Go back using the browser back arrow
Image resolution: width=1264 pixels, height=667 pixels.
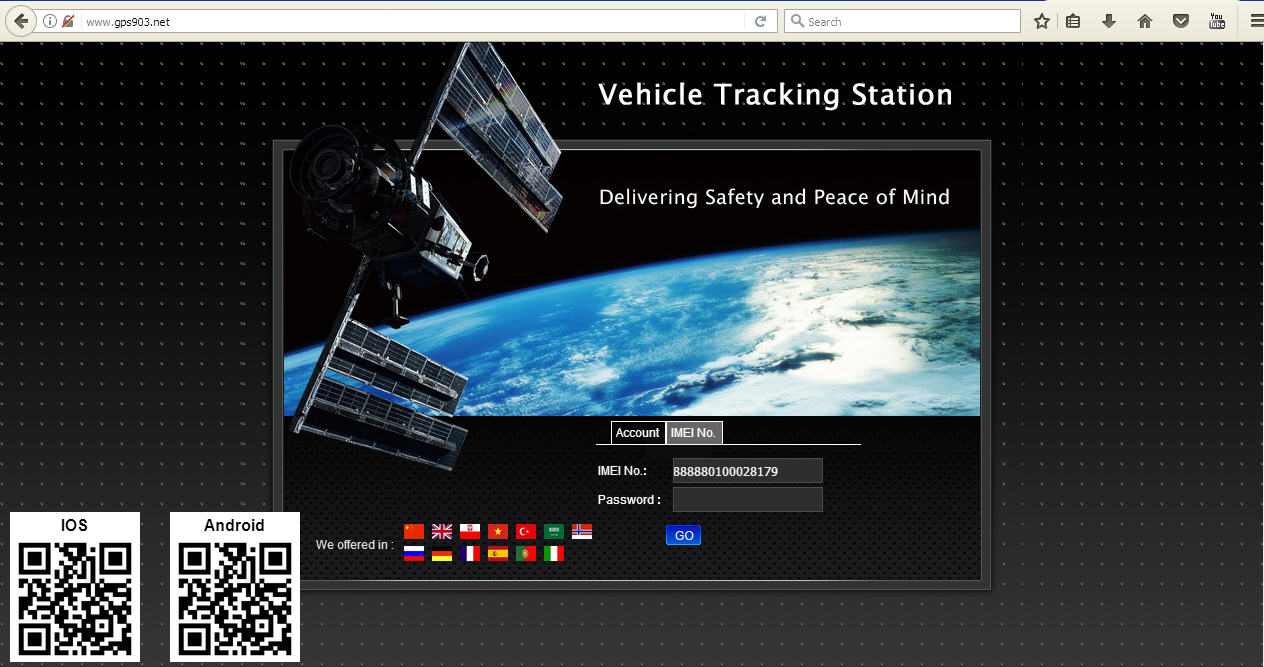point(21,21)
